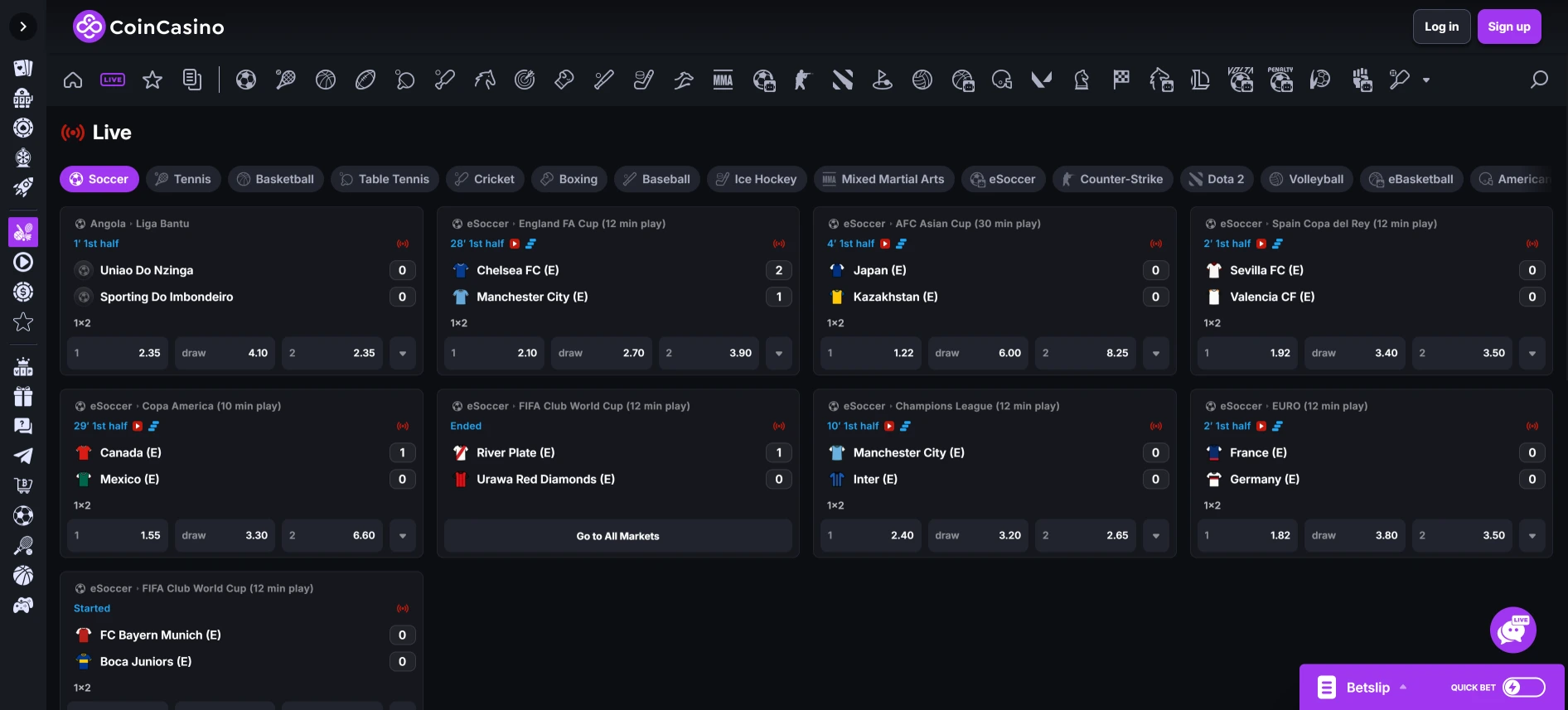Open playing cards icon in left sidebar
This screenshot has width=1568, height=710.
[x=23, y=68]
